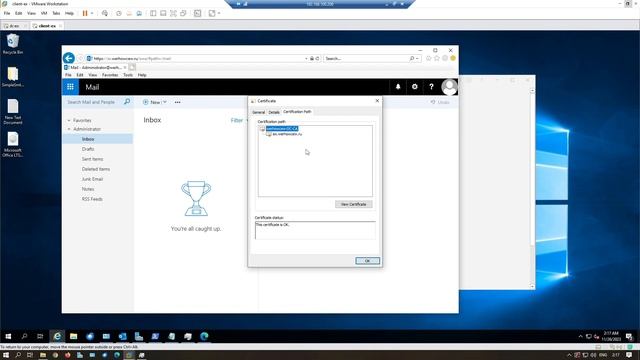Open Internet Explorer Favorites menu

pos(110,75)
